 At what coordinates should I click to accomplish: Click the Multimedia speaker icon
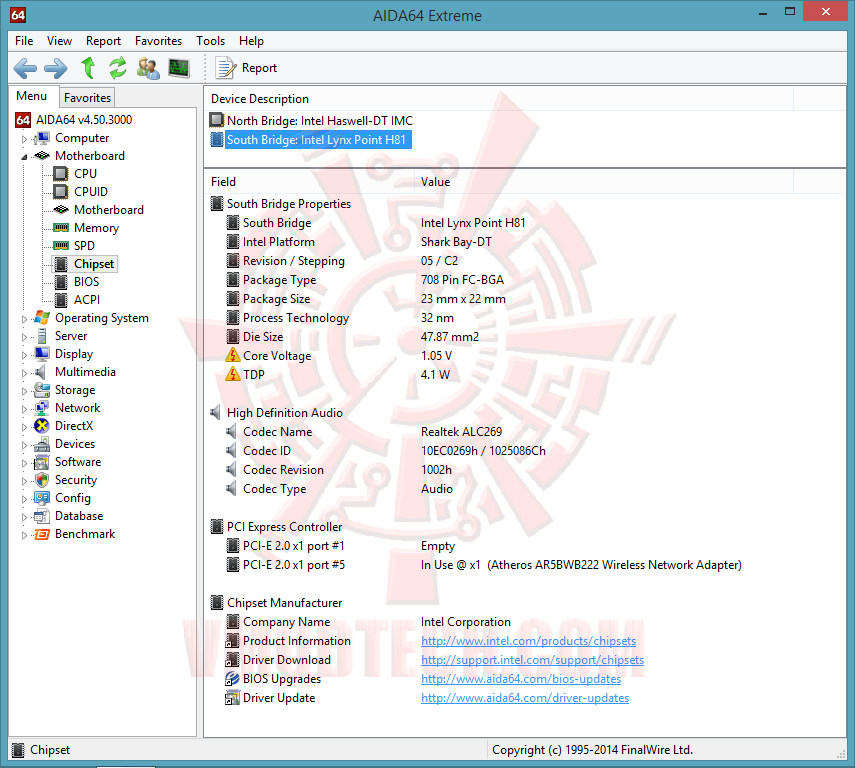[x=40, y=371]
